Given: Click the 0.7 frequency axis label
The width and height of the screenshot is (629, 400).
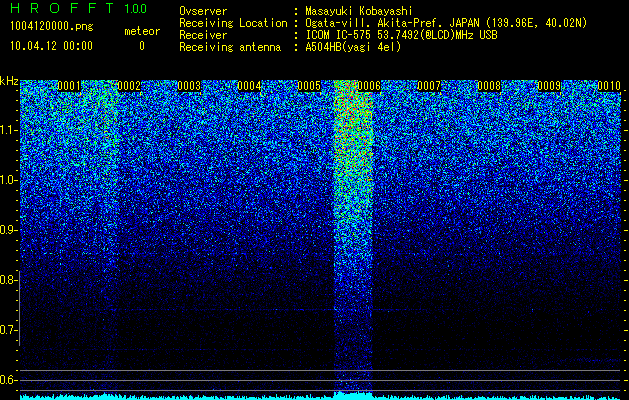Looking at the screenshot, I should click(x=8, y=330).
